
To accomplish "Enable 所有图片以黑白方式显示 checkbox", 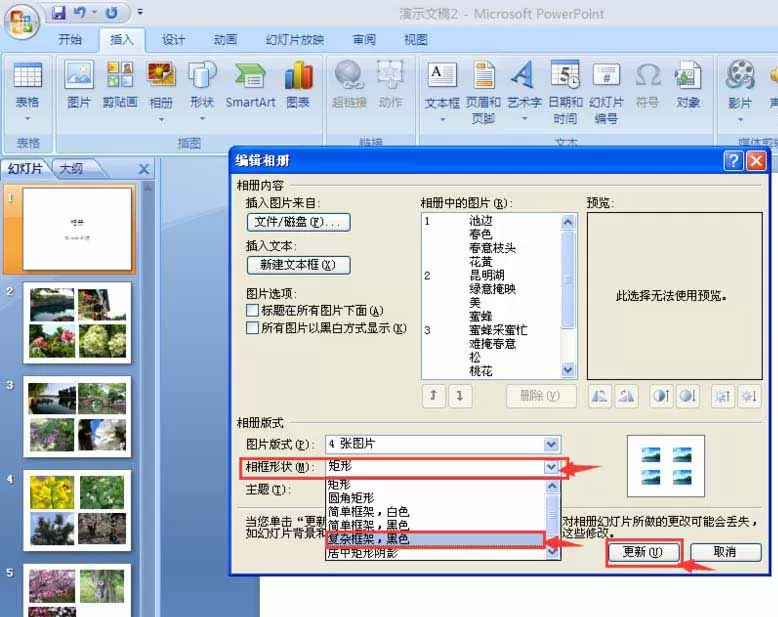I will pos(253,328).
